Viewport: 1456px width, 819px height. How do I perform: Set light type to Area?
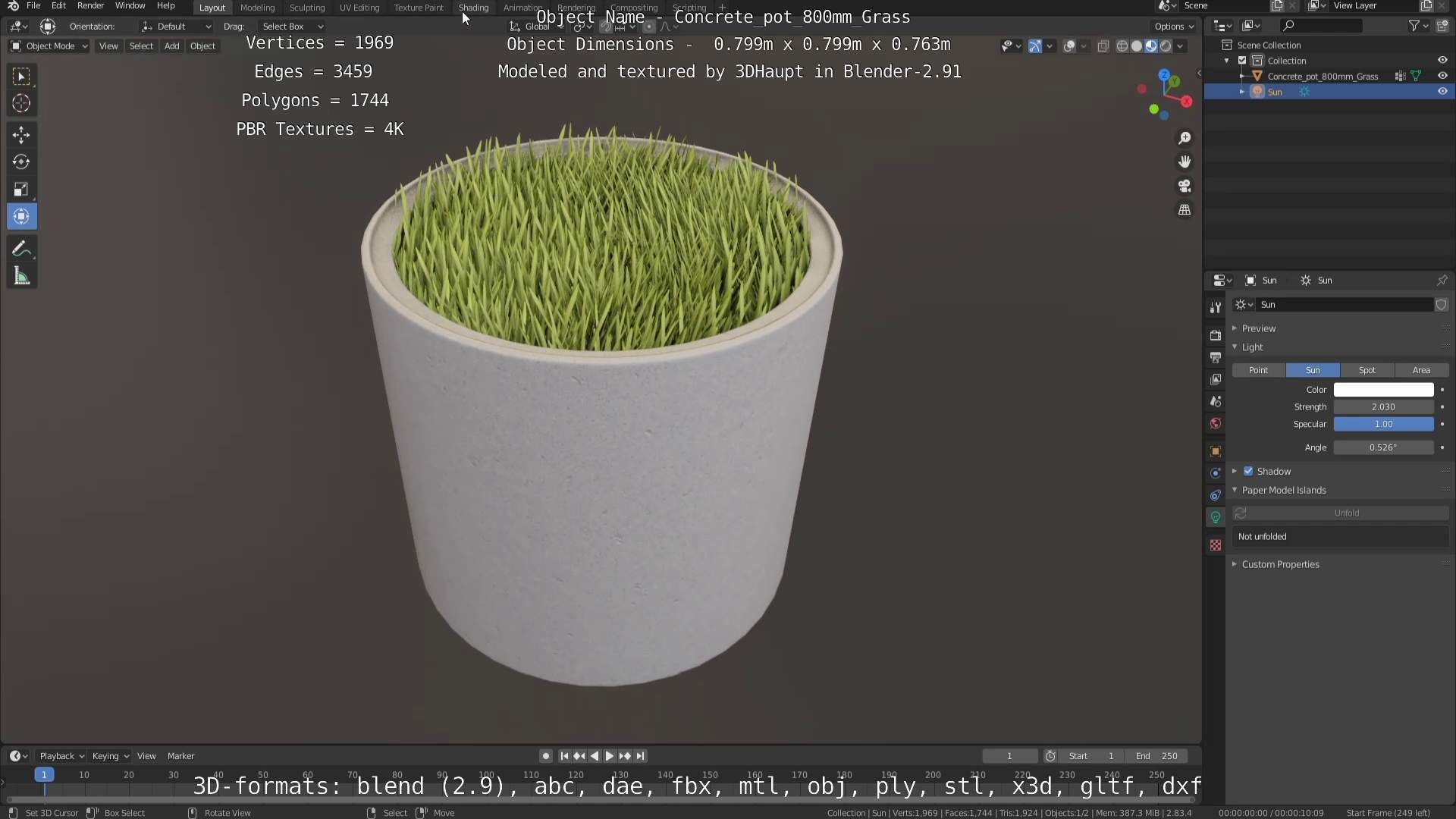tap(1421, 370)
